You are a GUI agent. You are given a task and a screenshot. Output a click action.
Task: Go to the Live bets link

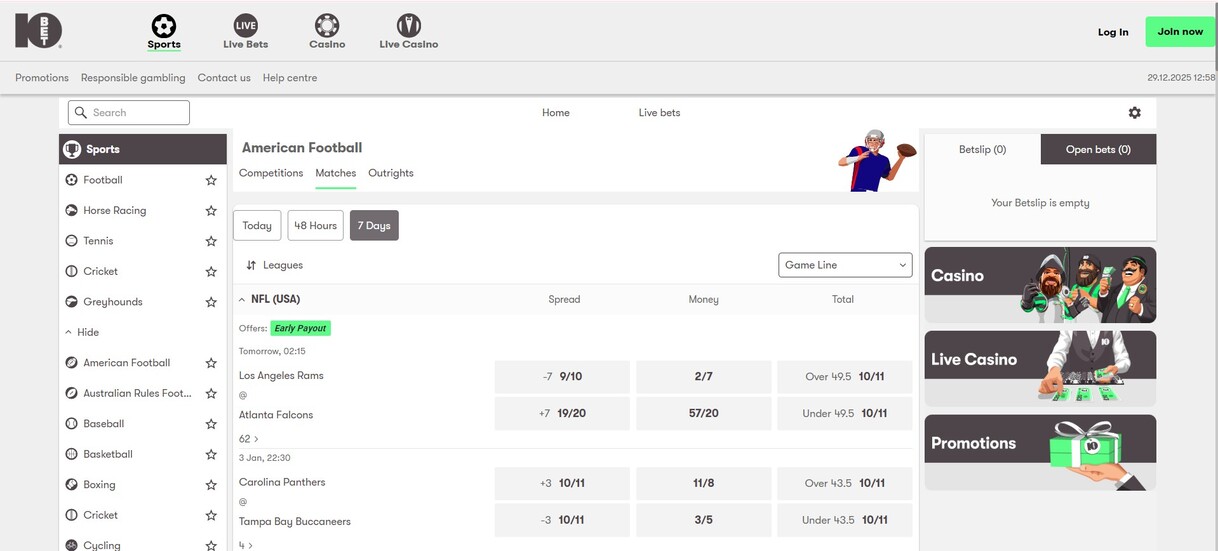pos(659,113)
